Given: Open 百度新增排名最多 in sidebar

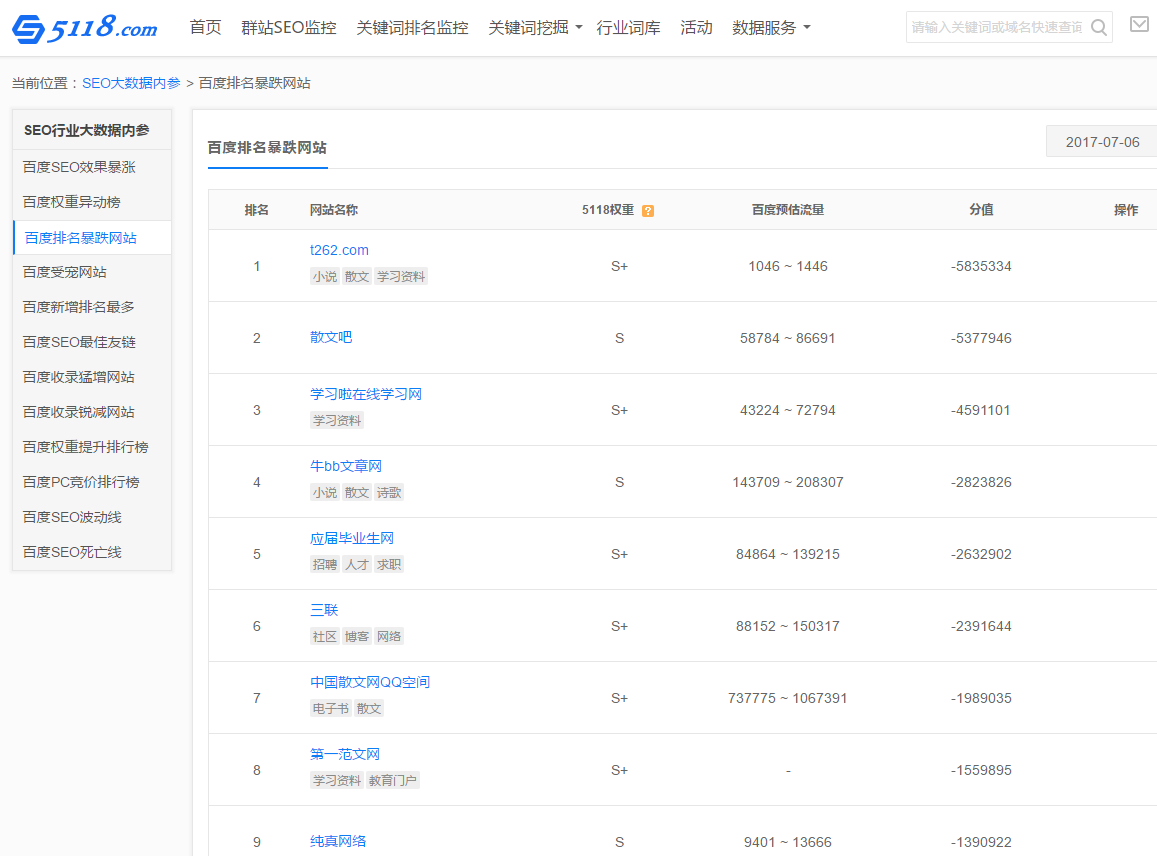Looking at the screenshot, I should [x=78, y=307].
